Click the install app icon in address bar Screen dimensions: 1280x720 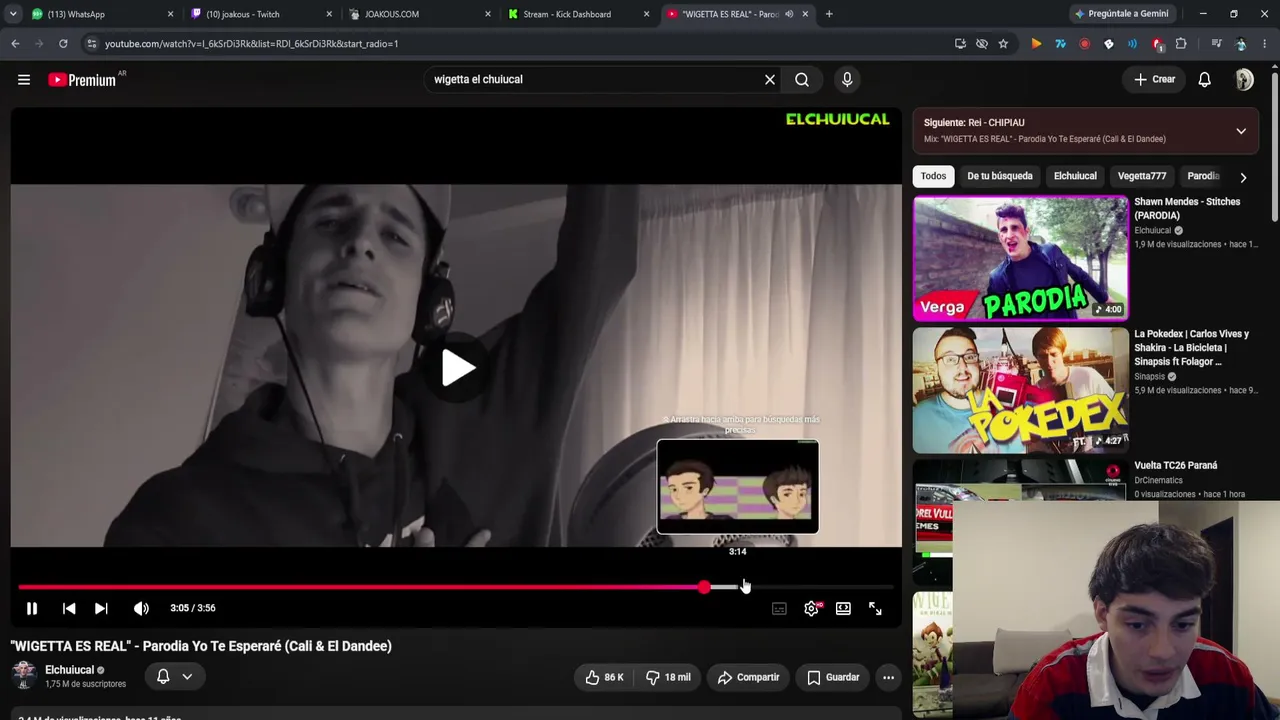click(x=960, y=44)
